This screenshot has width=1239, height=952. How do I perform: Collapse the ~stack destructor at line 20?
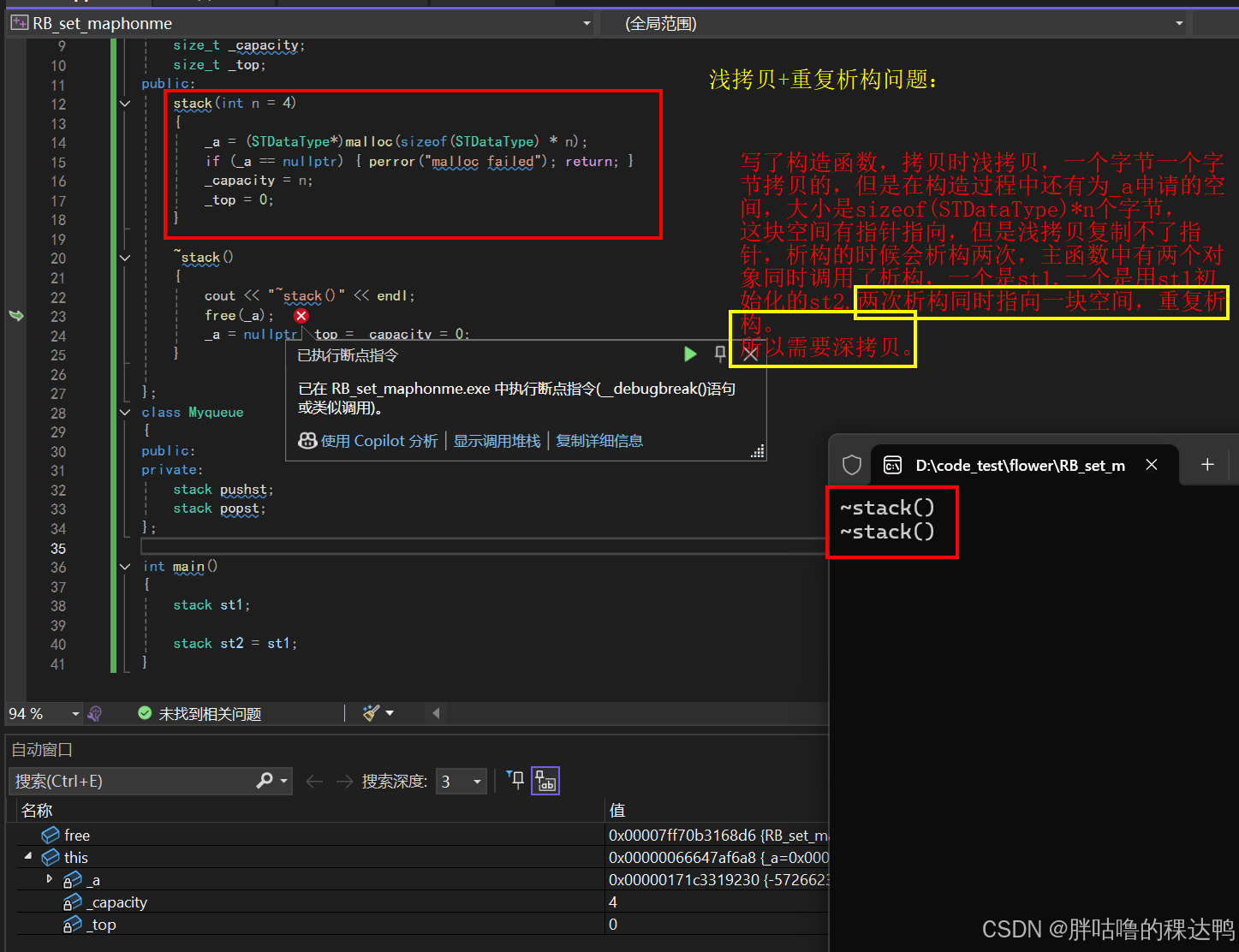(x=125, y=258)
